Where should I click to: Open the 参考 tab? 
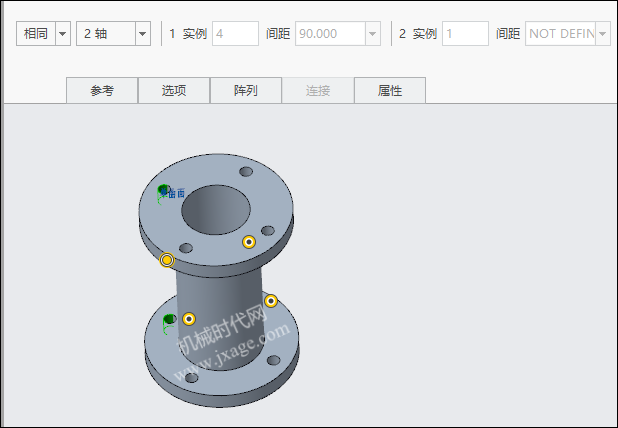[x=102, y=90]
